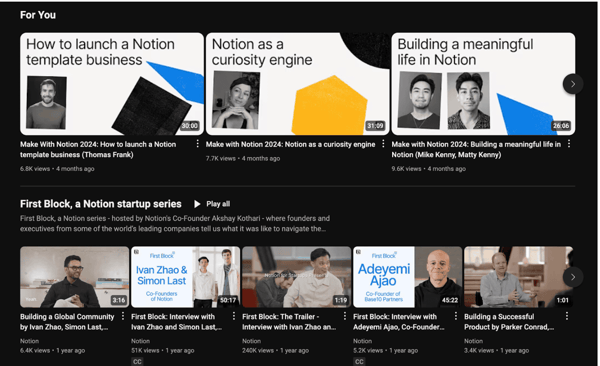Open Parker Conrad video thumbnail
Screen dimensions: 600x366
click(x=518, y=277)
